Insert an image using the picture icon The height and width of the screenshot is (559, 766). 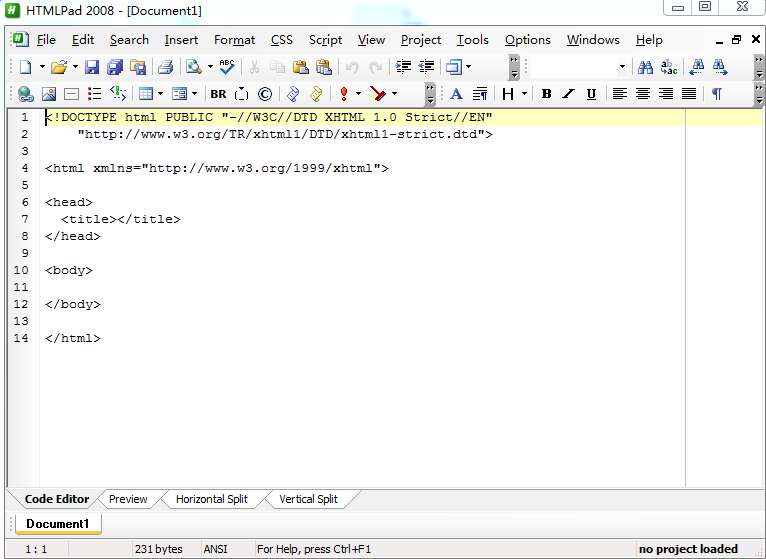[x=49, y=94]
